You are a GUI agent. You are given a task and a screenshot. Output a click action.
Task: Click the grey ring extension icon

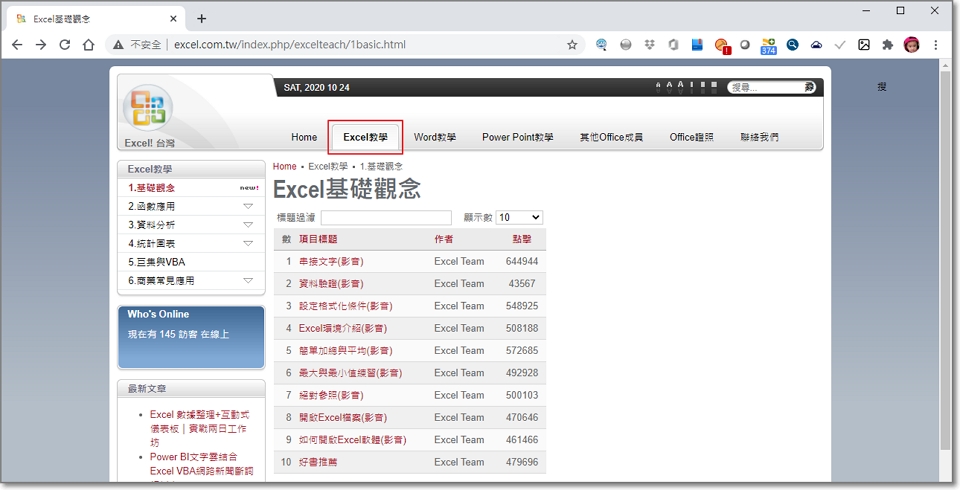click(x=745, y=45)
